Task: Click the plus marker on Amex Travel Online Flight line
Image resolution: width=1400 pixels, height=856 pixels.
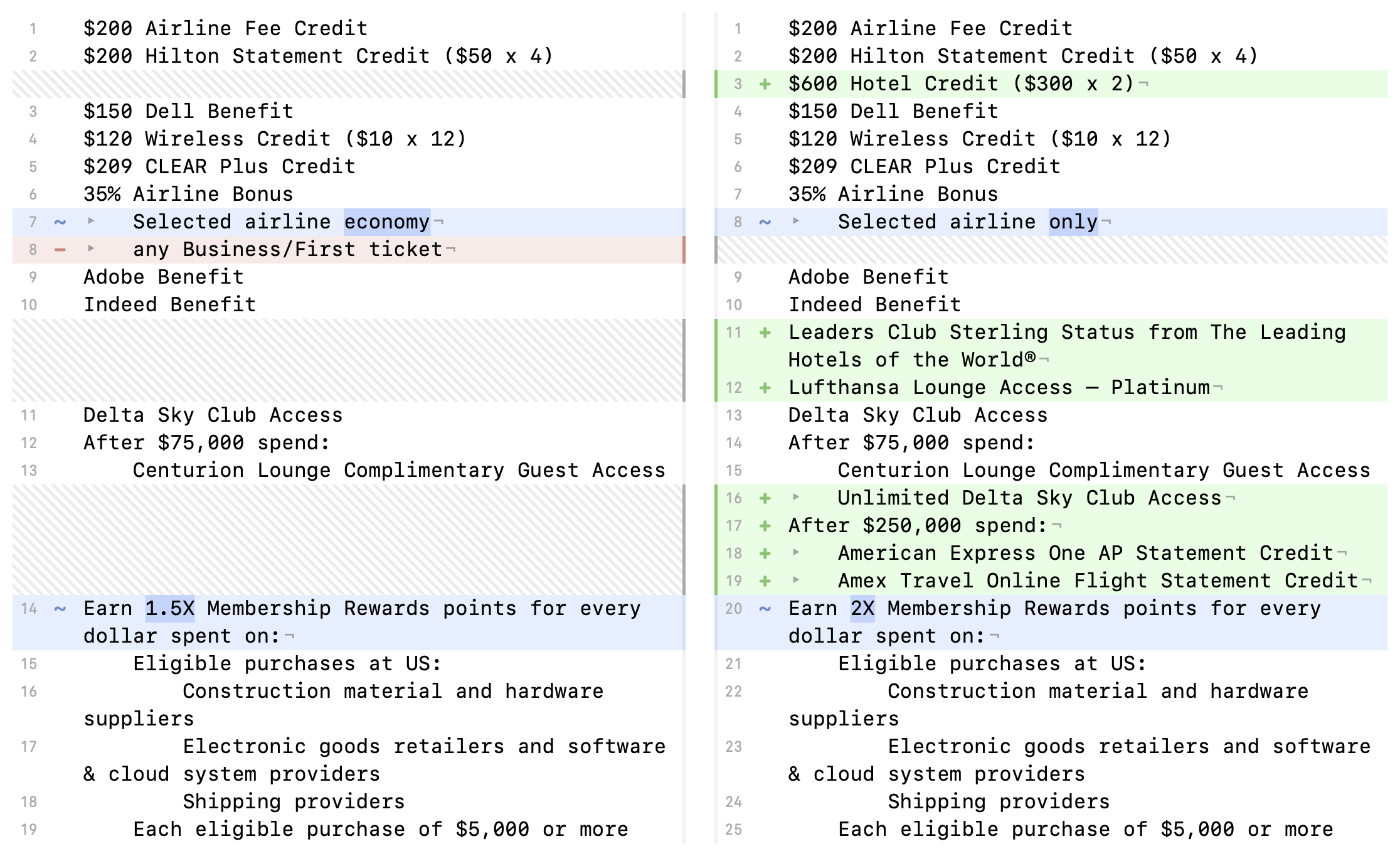Action: click(765, 581)
